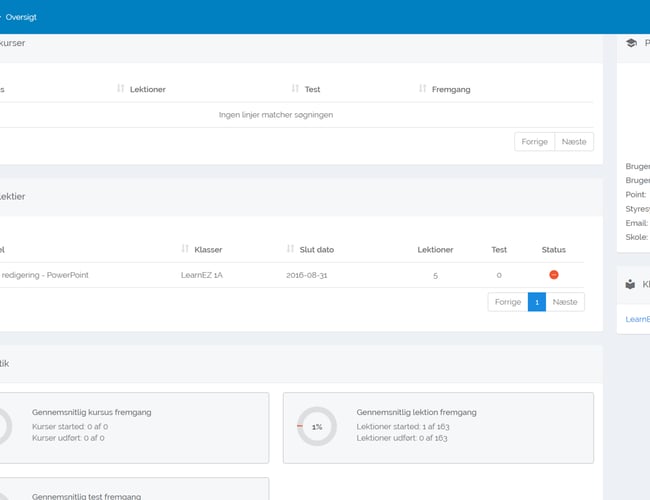Click the sort icon beside Lektioner column

121,89
